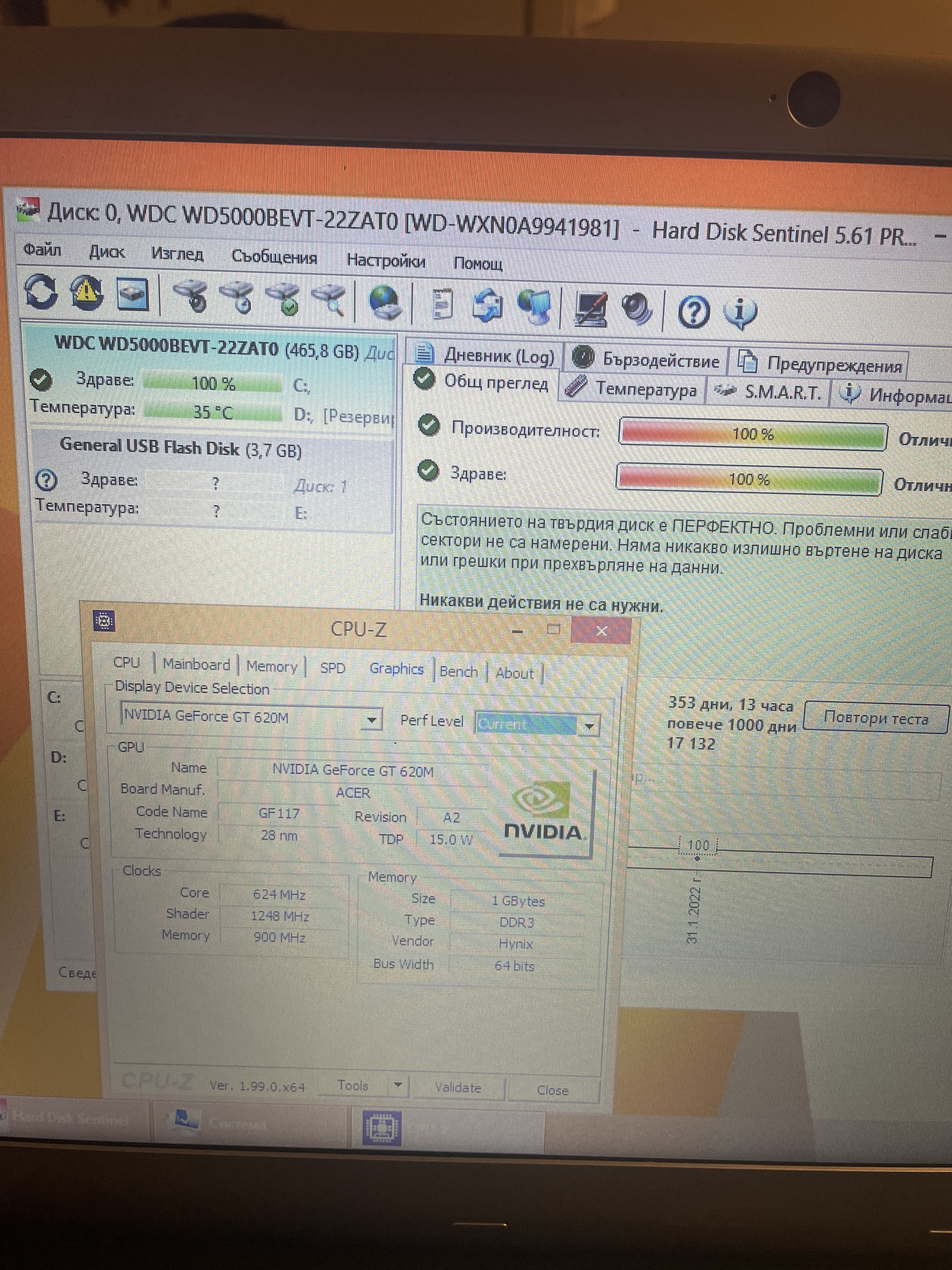Click the warning alert toolbar icon

click(86, 292)
